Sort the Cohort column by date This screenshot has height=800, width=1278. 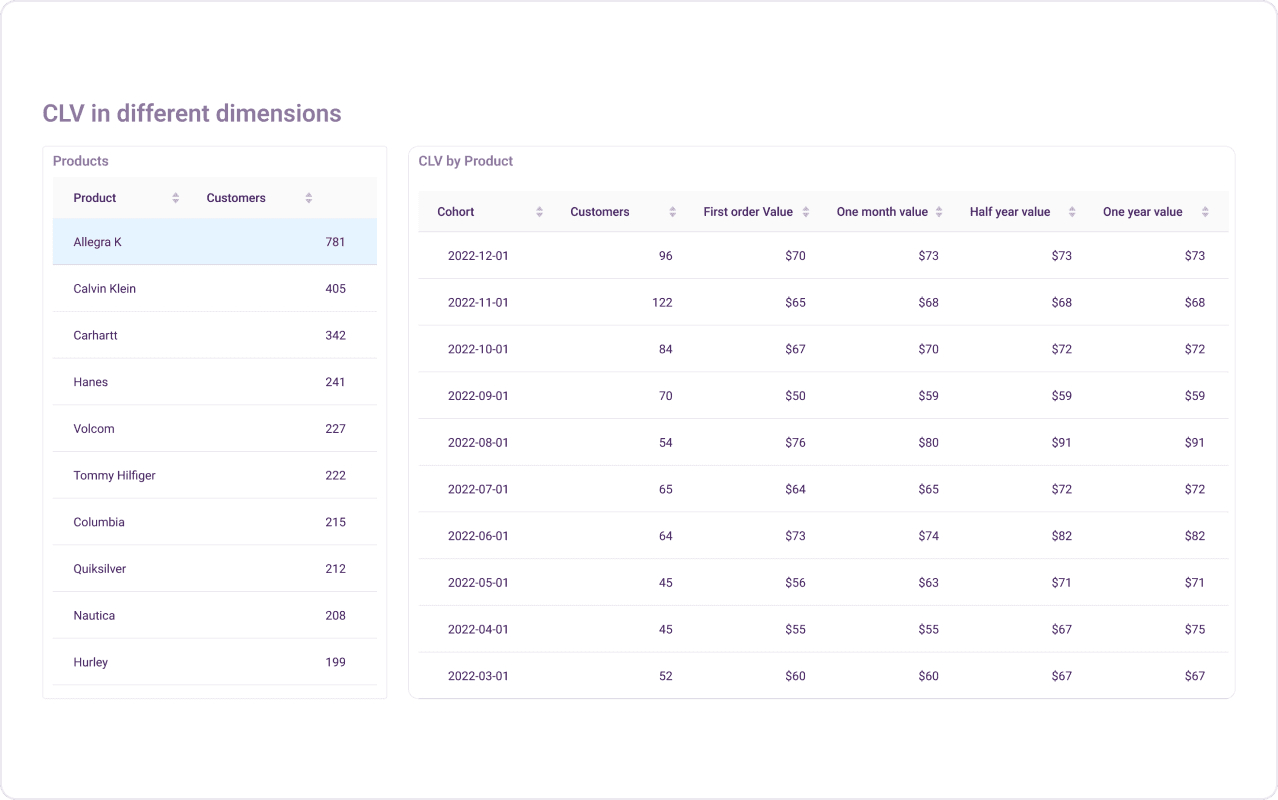(539, 211)
